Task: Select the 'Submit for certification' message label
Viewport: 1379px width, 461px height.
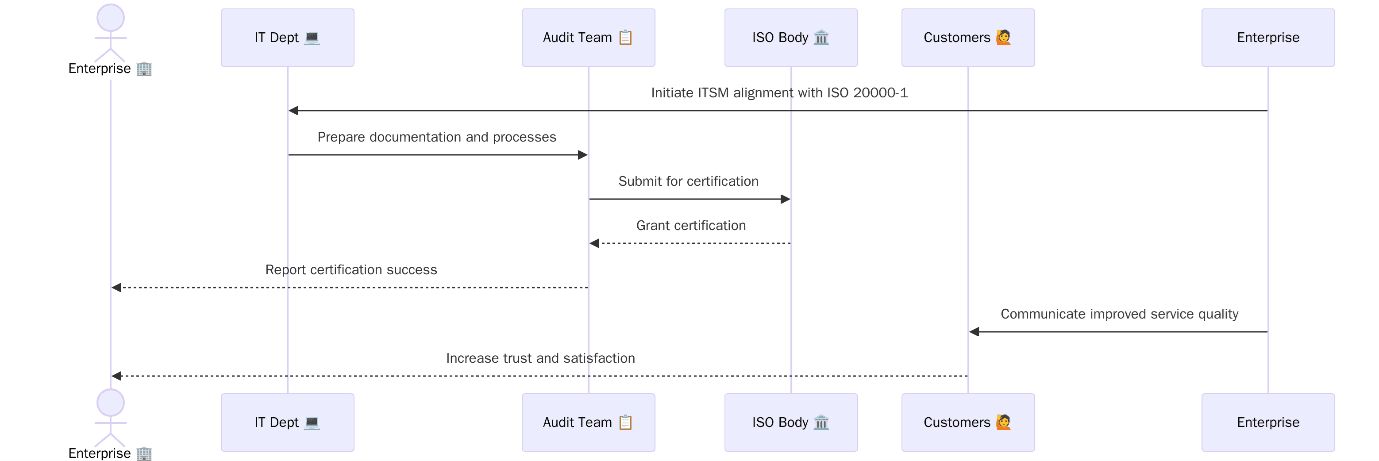Action: 689,182
